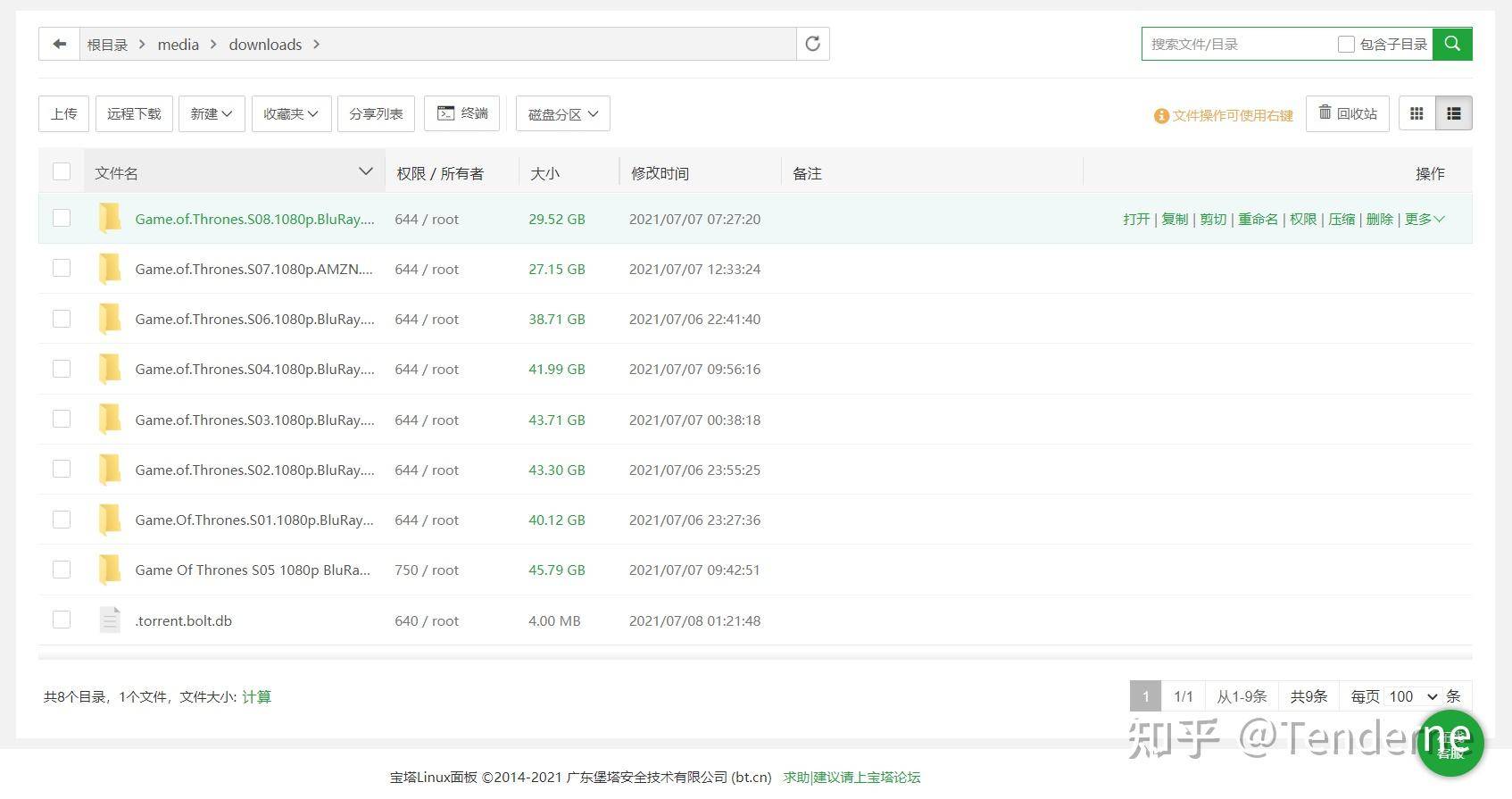Screen dimensions: 1512x799
Task: Click page number 1 in pagination
Action: tap(1145, 696)
